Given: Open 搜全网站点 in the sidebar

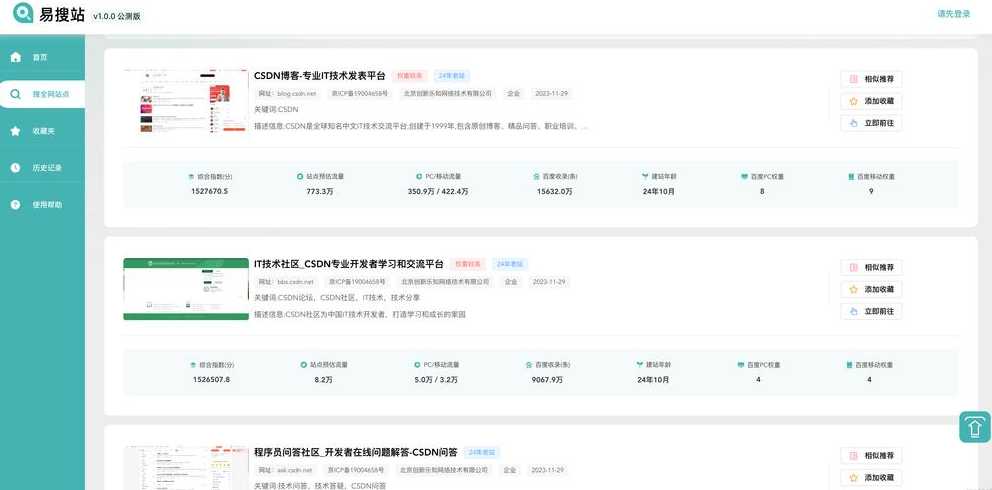Looking at the screenshot, I should 42,94.
